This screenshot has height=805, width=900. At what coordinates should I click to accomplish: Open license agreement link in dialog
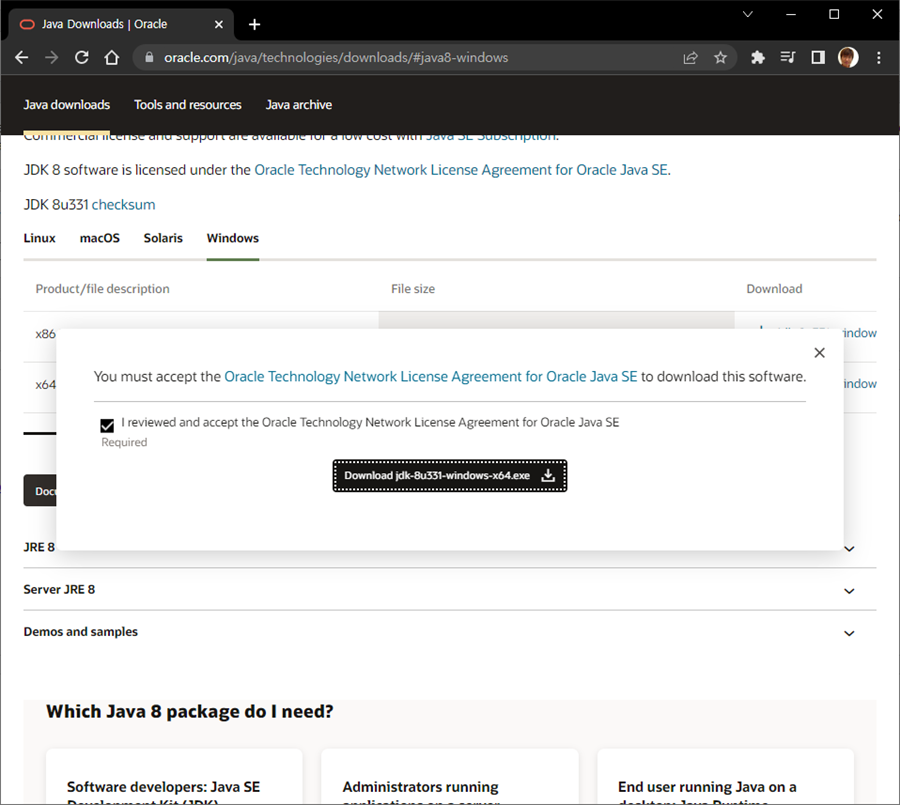click(x=430, y=377)
